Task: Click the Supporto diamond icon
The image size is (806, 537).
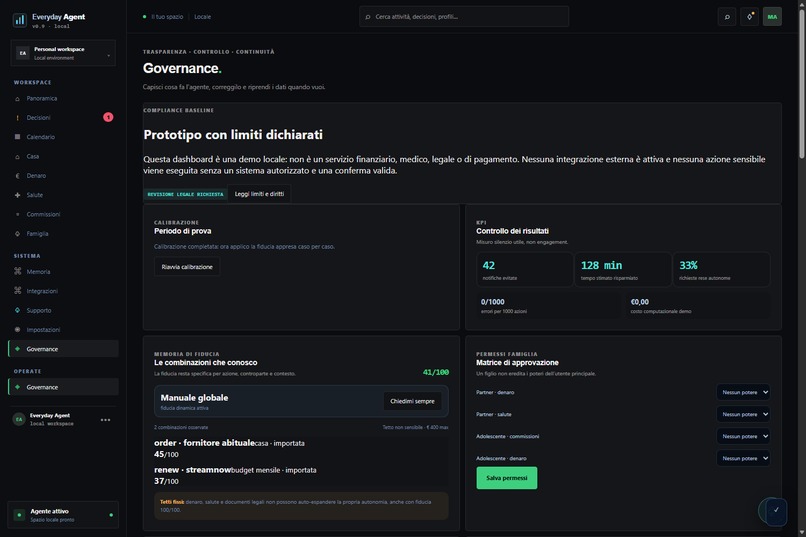Action: (17, 310)
